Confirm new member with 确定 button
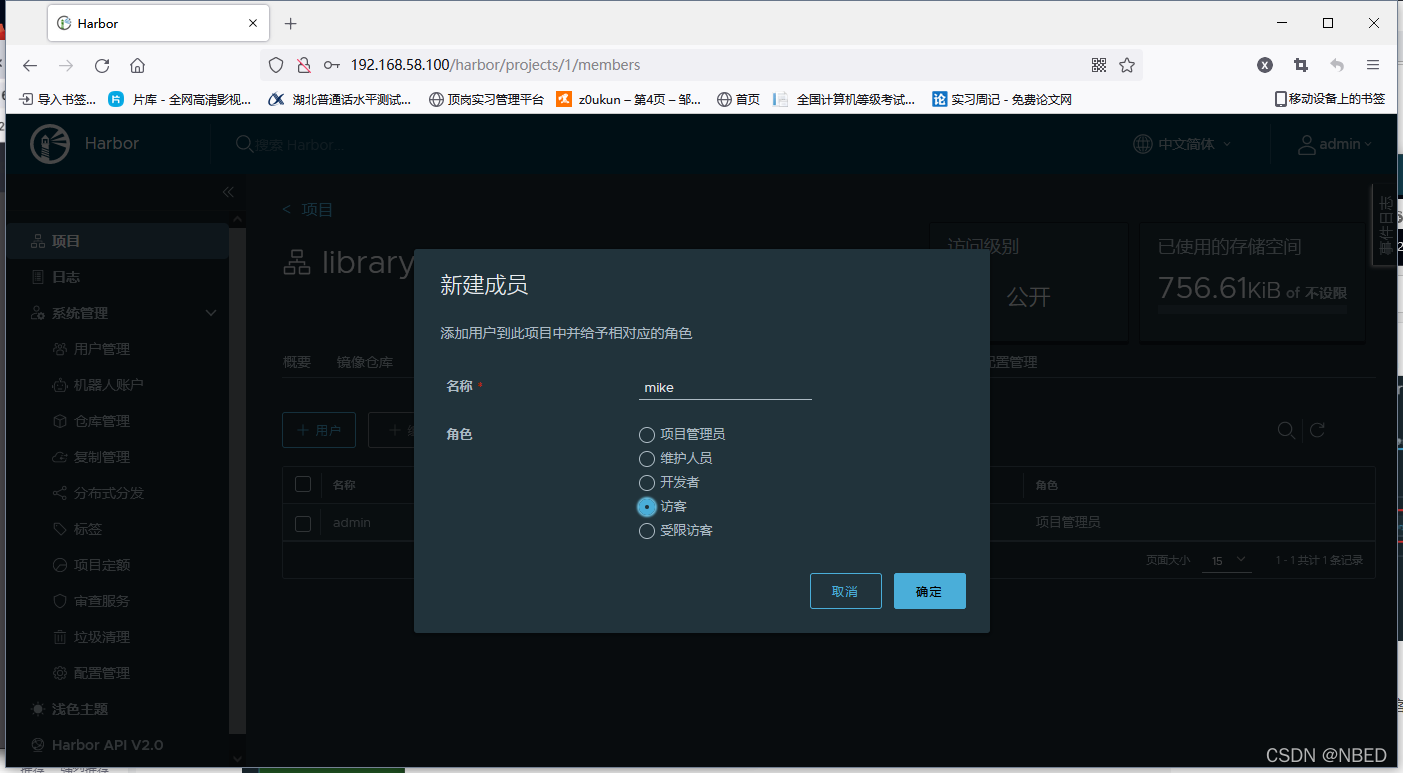 point(928,591)
